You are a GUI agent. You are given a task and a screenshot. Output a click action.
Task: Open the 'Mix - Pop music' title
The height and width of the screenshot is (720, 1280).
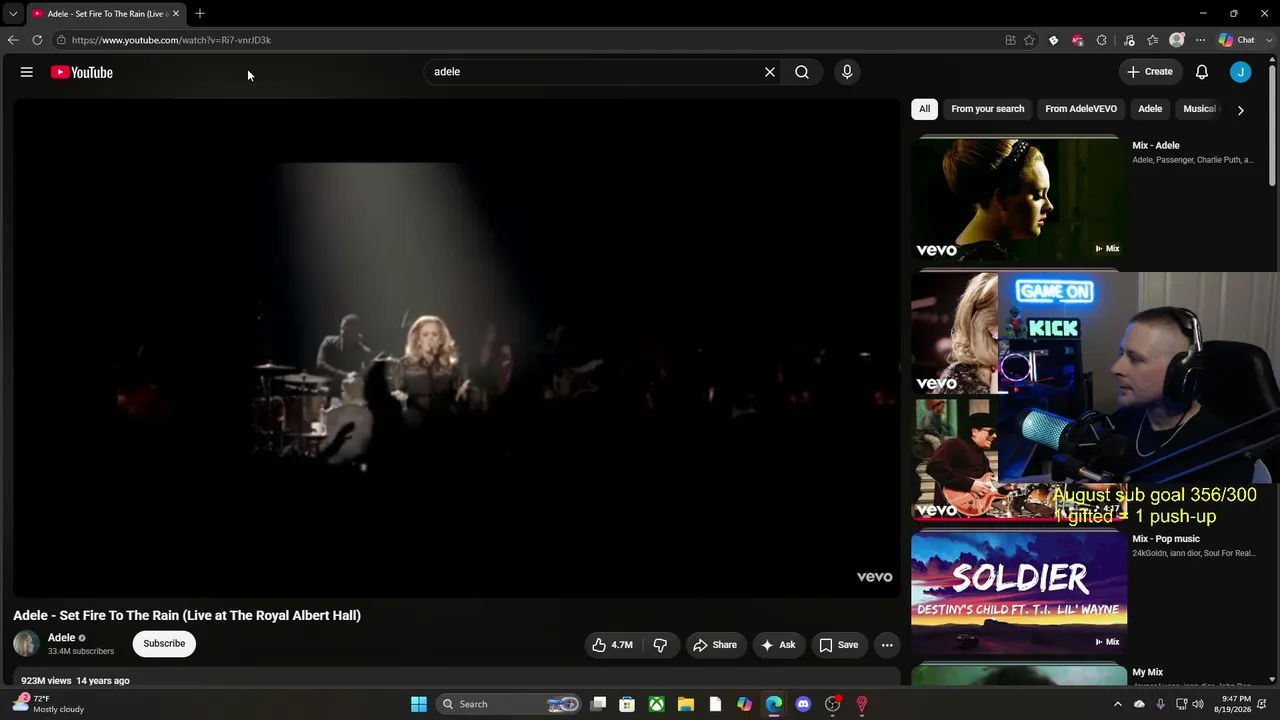tap(1166, 539)
